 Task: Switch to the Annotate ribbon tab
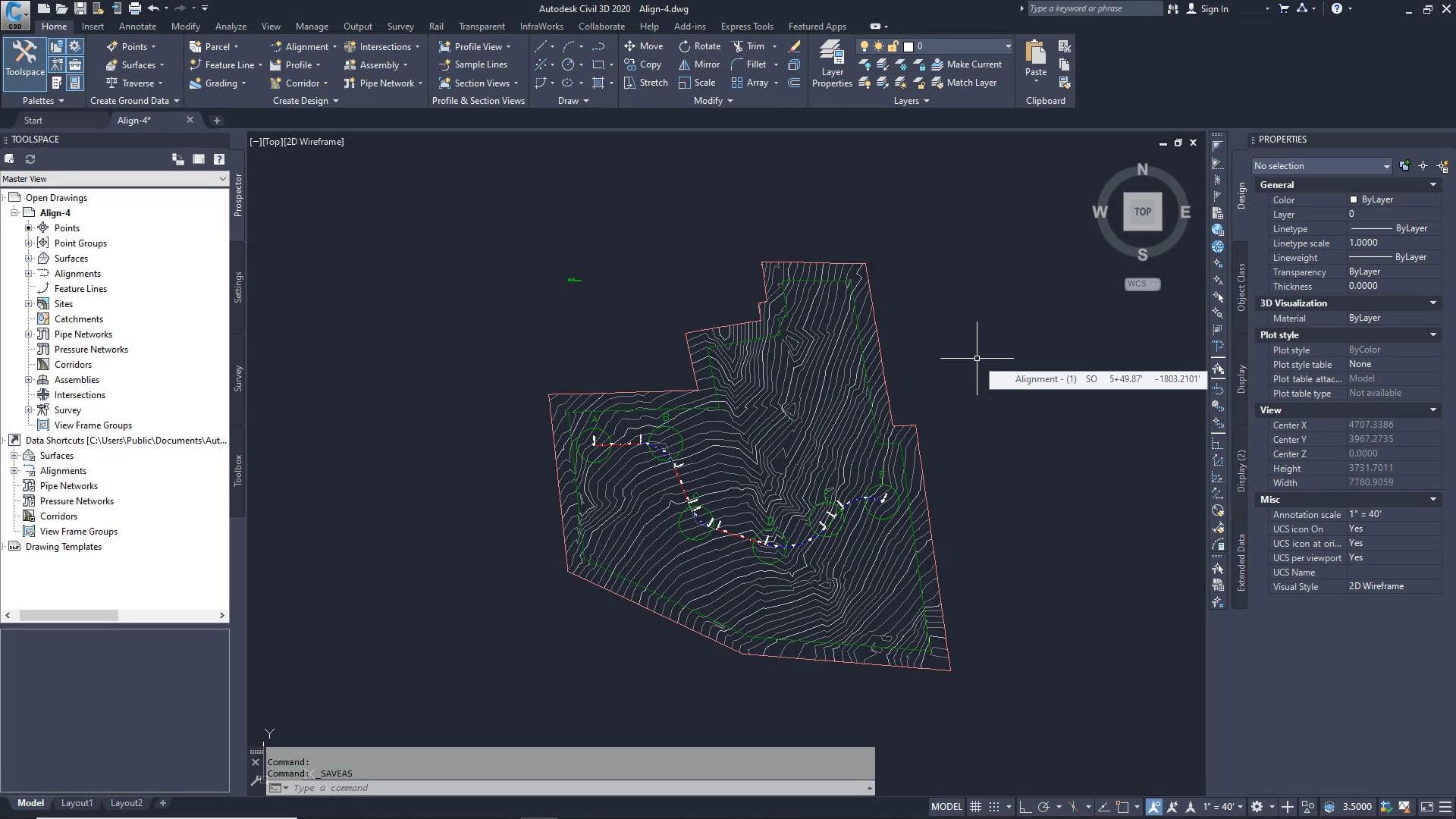pos(138,26)
